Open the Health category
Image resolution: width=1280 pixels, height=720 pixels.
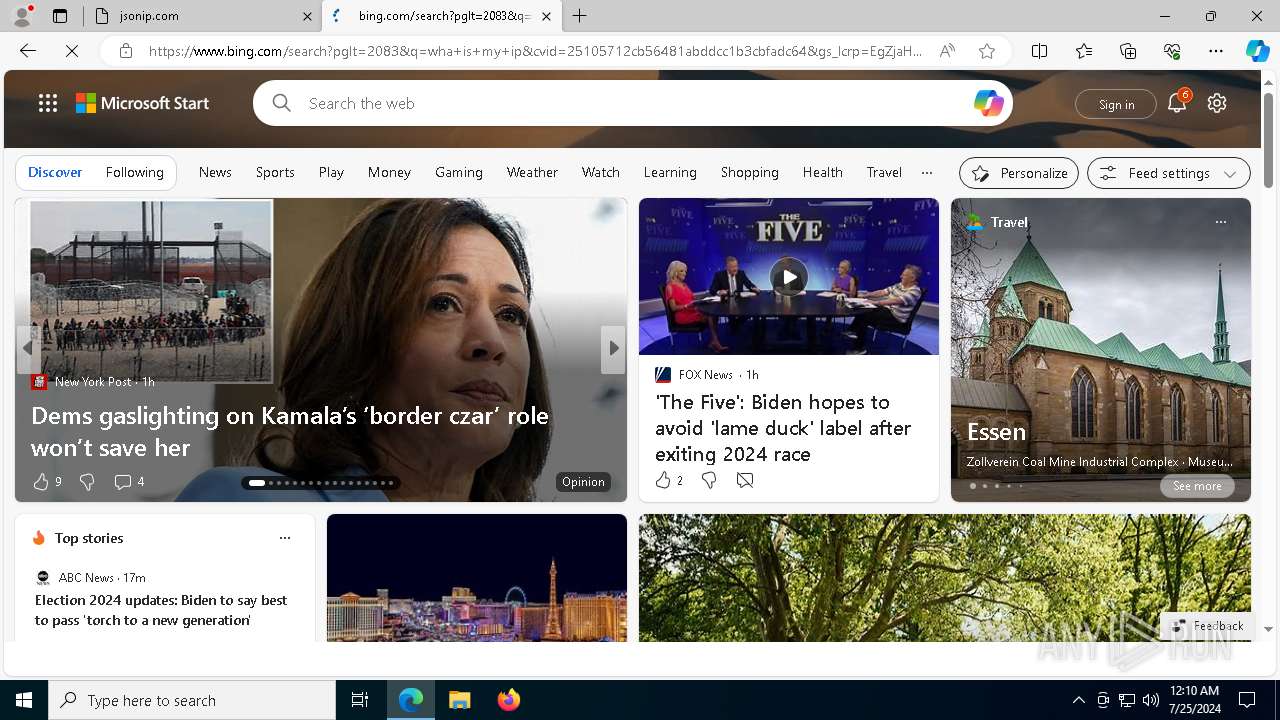pyautogui.click(x=823, y=172)
